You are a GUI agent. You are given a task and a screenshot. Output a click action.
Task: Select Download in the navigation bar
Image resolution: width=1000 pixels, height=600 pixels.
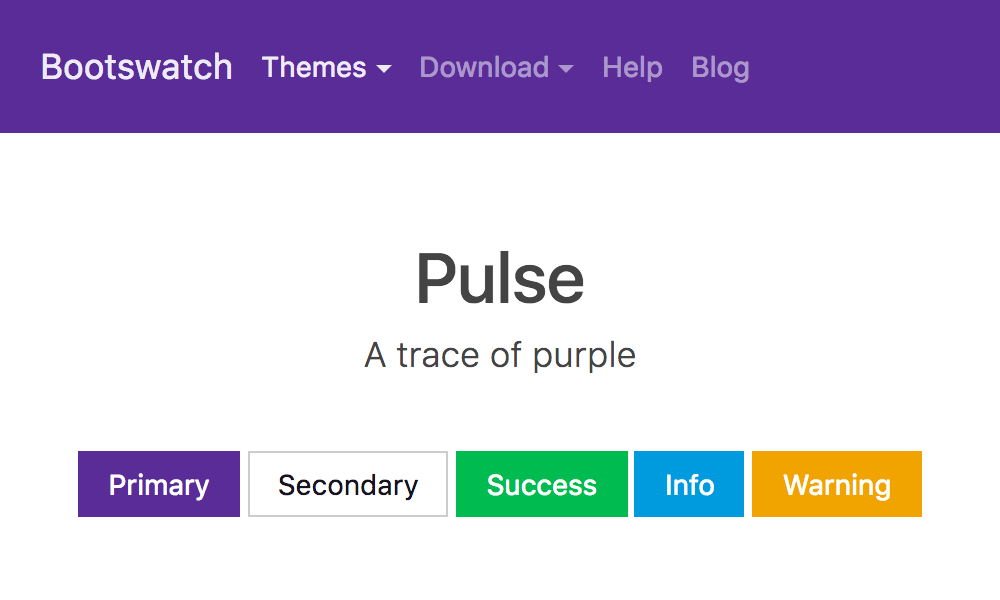(x=485, y=67)
